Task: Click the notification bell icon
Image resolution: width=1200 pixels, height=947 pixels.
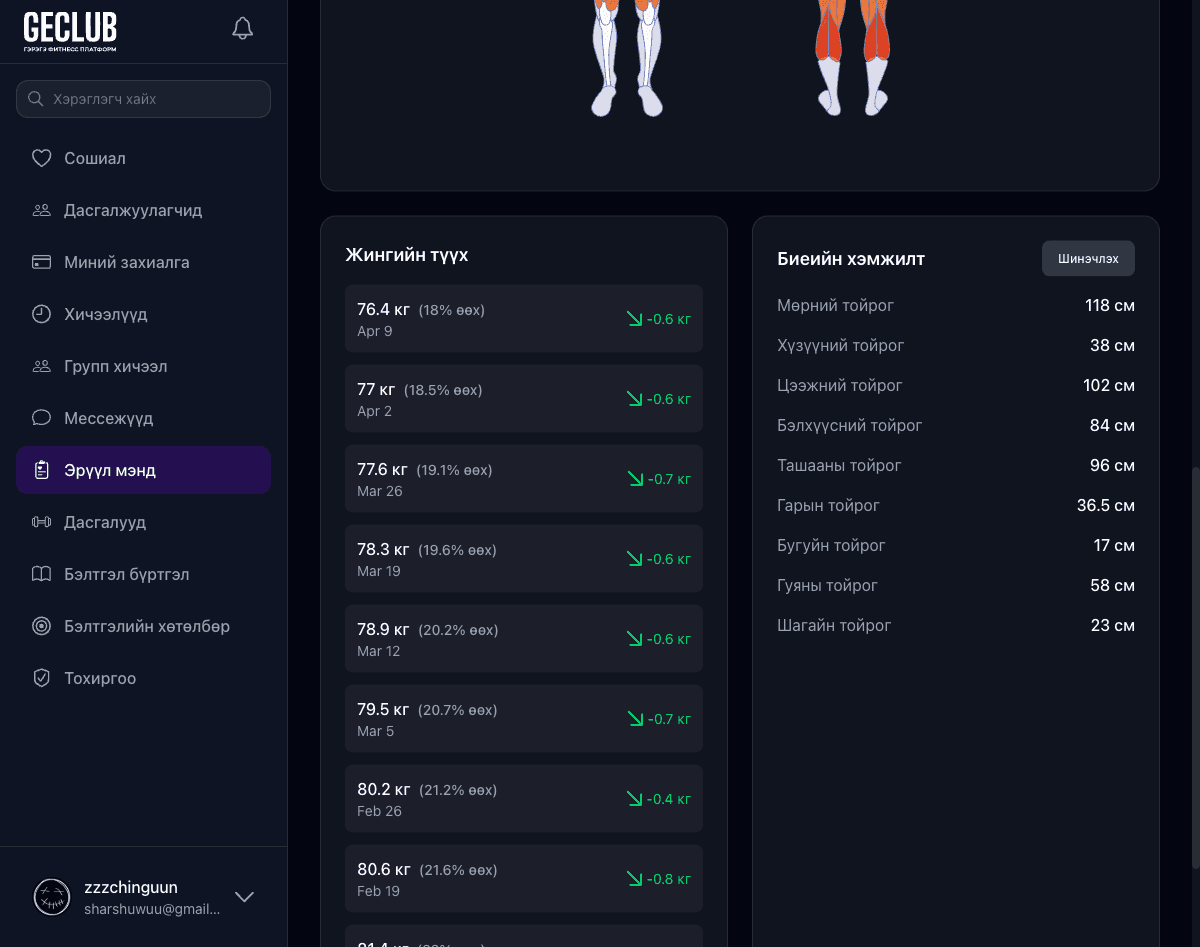Action: tap(242, 28)
